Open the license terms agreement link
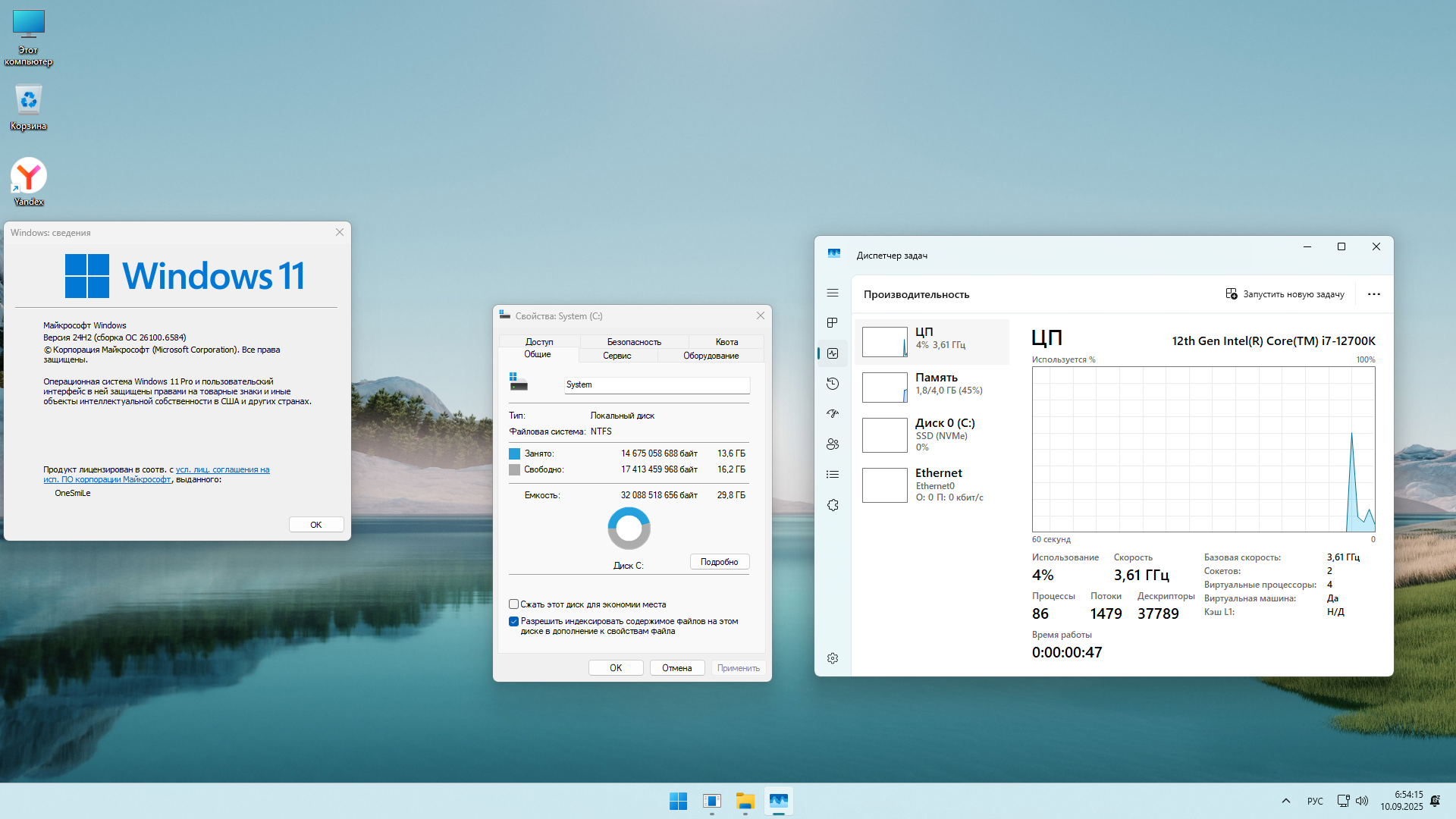The width and height of the screenshot is (1456, 819). coord(222,469)
